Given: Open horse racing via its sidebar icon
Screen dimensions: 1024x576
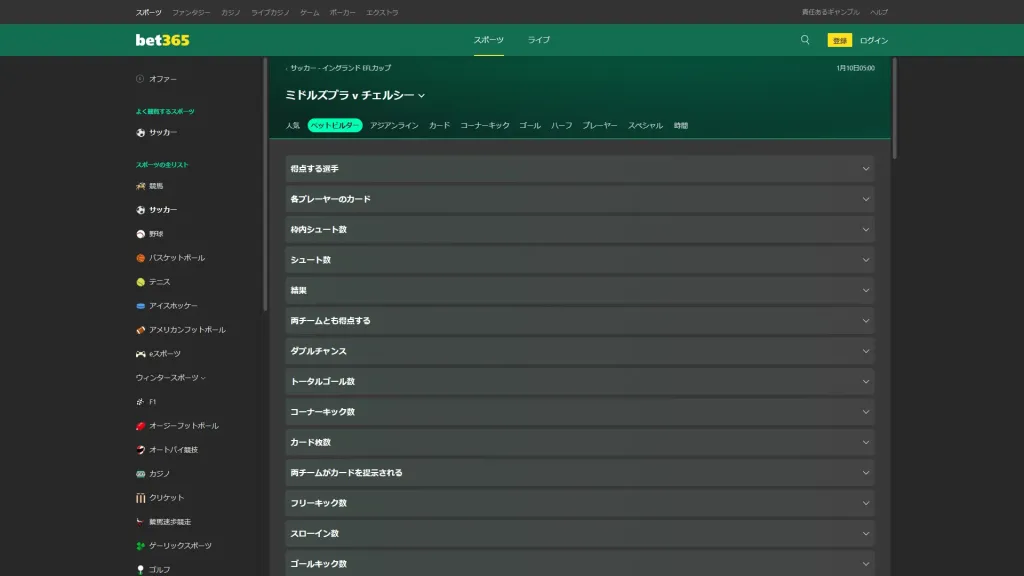Looking at the screenshot, I should pyautogui.click(x=141, y=186).
